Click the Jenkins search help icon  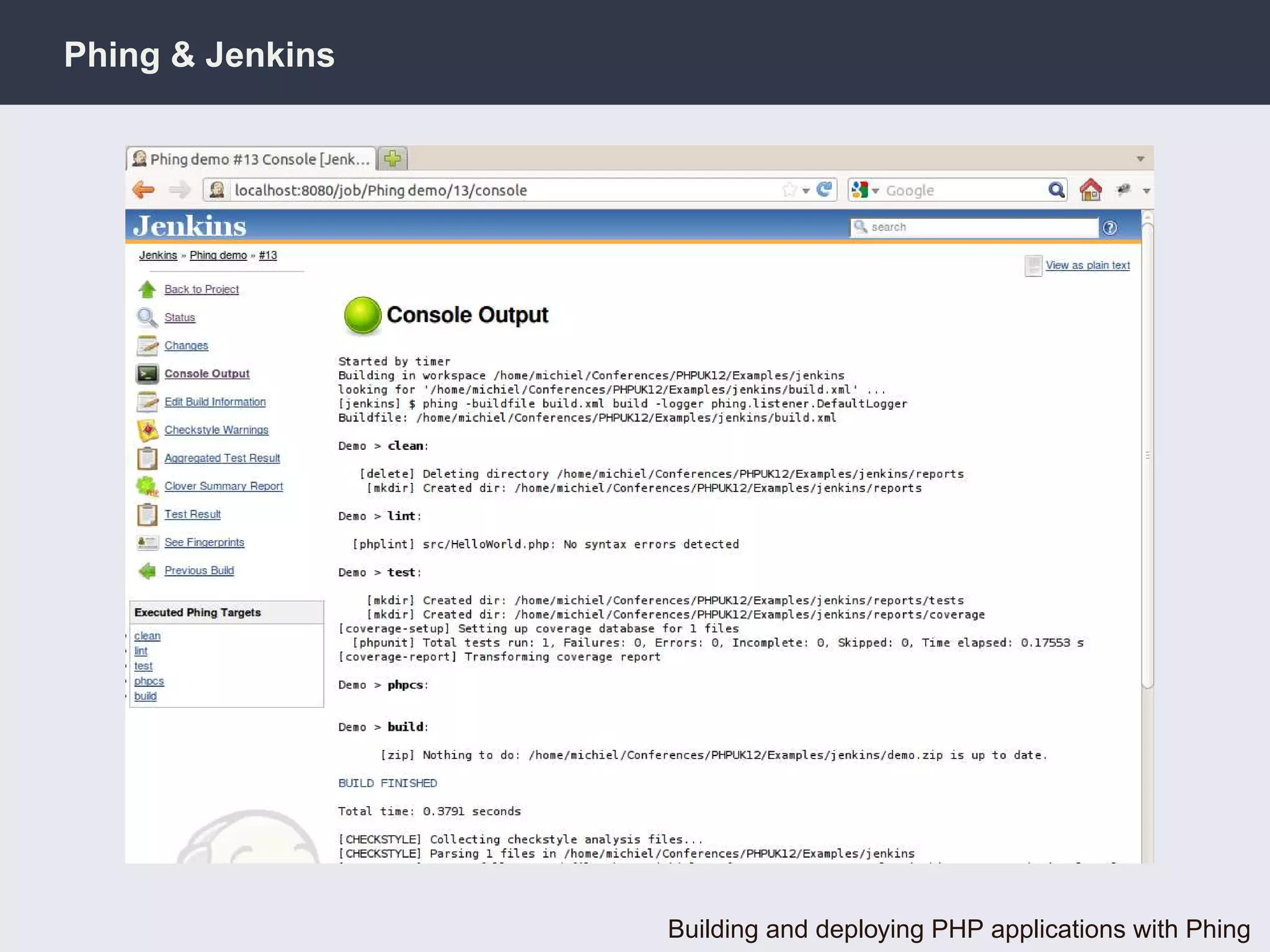point(1110,227)
